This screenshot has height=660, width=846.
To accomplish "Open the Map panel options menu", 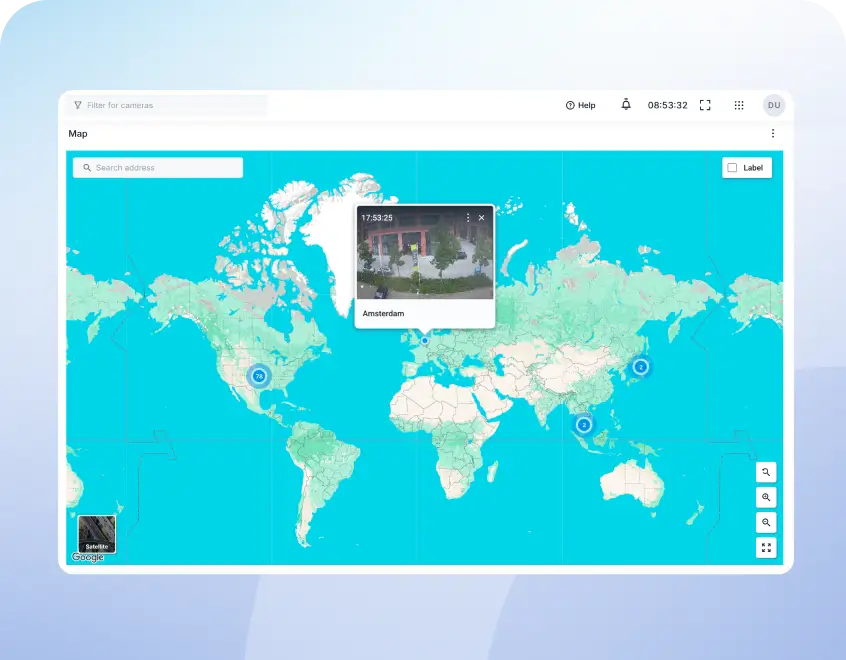I will 773,133.
